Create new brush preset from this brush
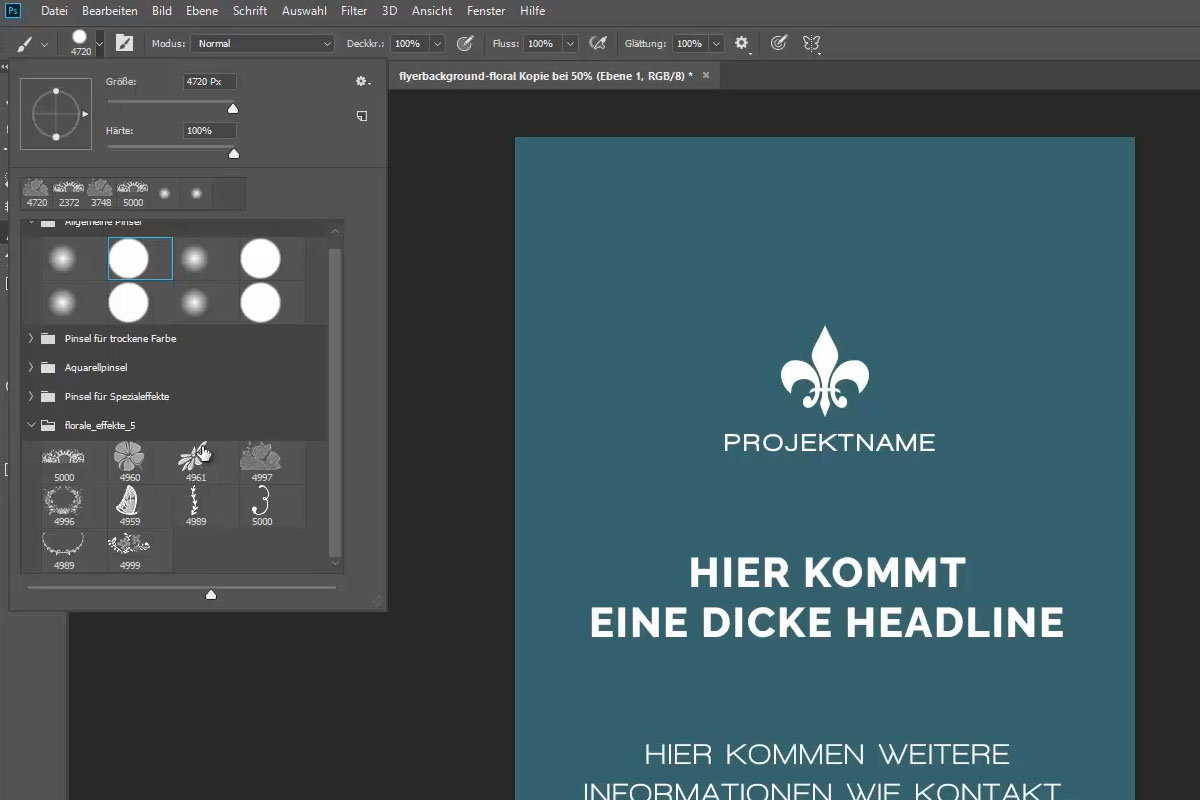Image resolution: width=1200 pixels, height=800 pixels. (362, 116)
